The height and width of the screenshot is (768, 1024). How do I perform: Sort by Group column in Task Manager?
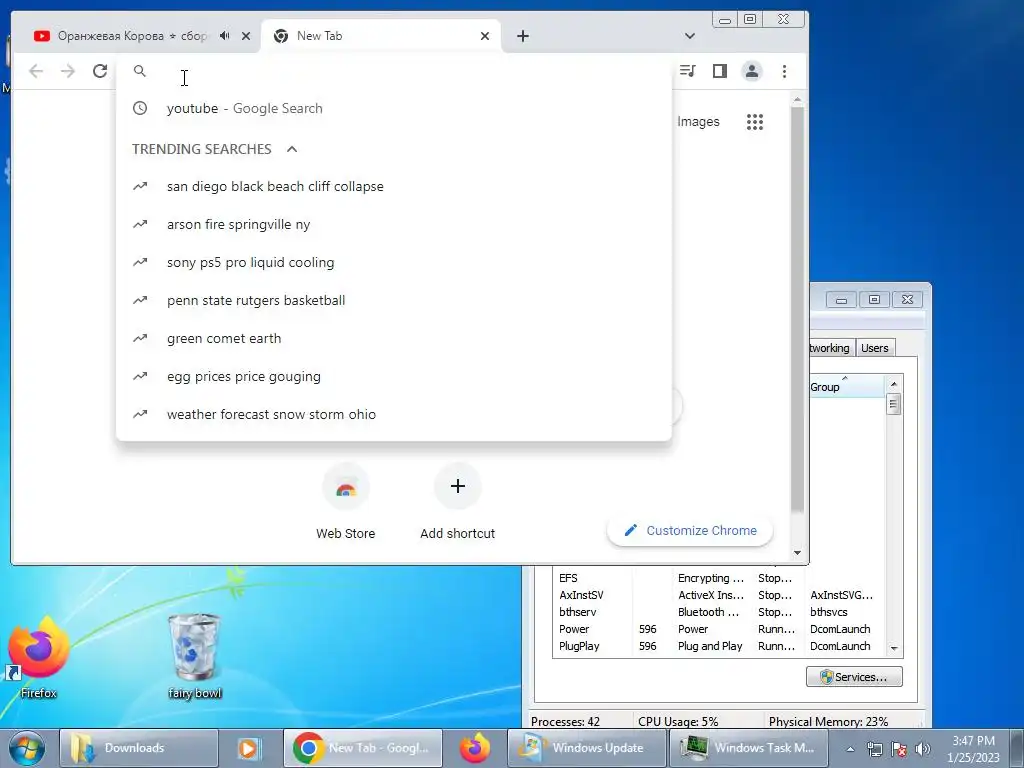coord(847,387)
